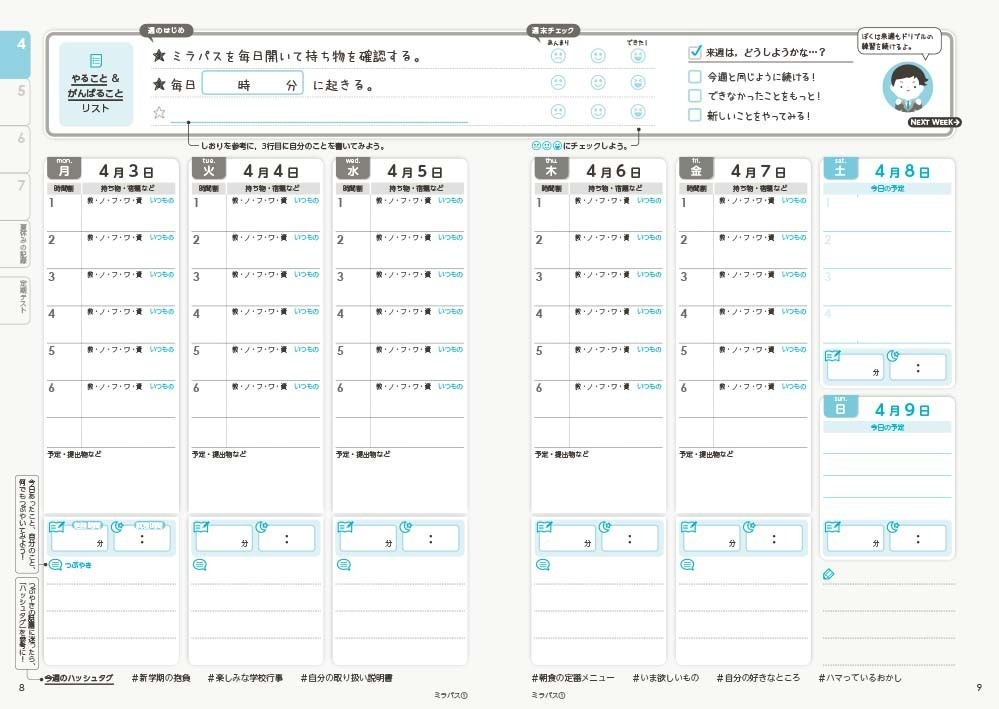Viewport: 999px width, 709px height.
Task: Click the pencil memo icon below the Sunday box
Action: (x=828, y=574)
